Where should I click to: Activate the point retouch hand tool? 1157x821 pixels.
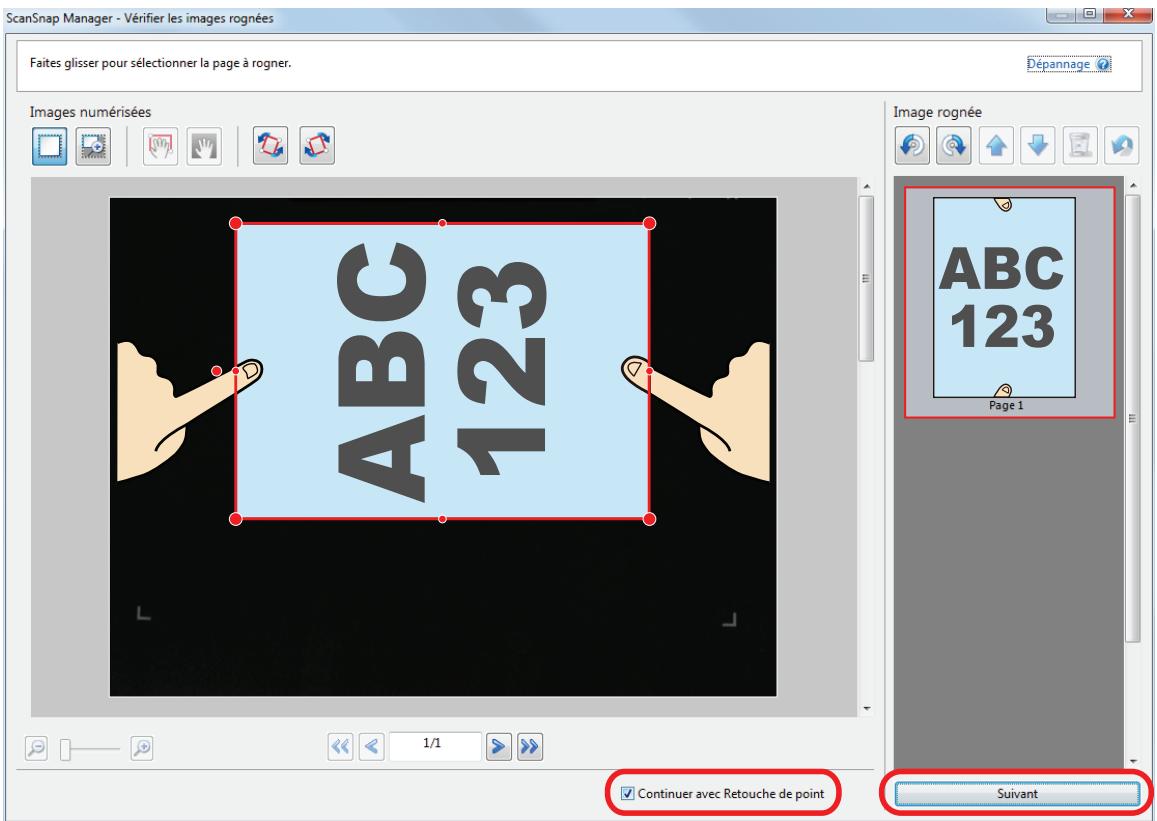click(160, 146)
